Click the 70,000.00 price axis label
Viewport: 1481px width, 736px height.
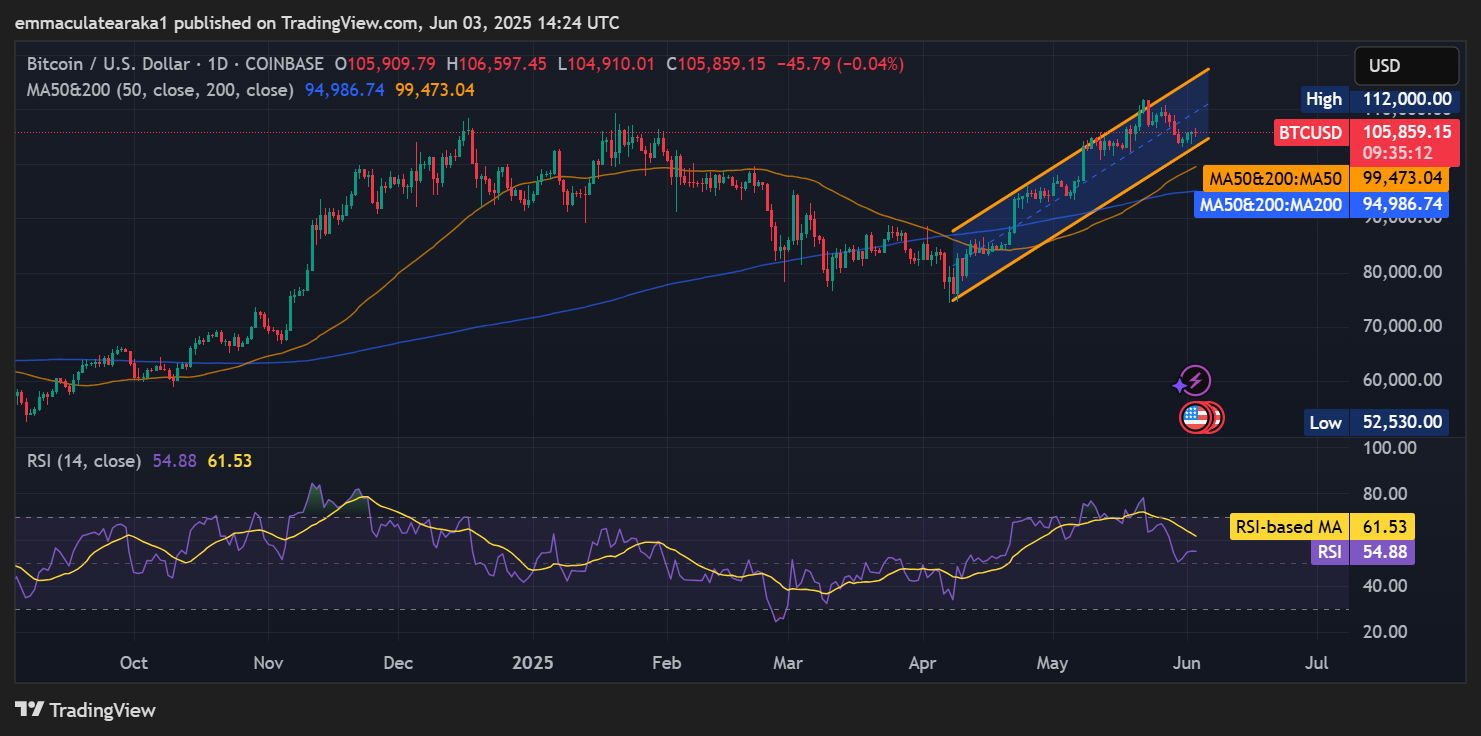pos(1402,325)
